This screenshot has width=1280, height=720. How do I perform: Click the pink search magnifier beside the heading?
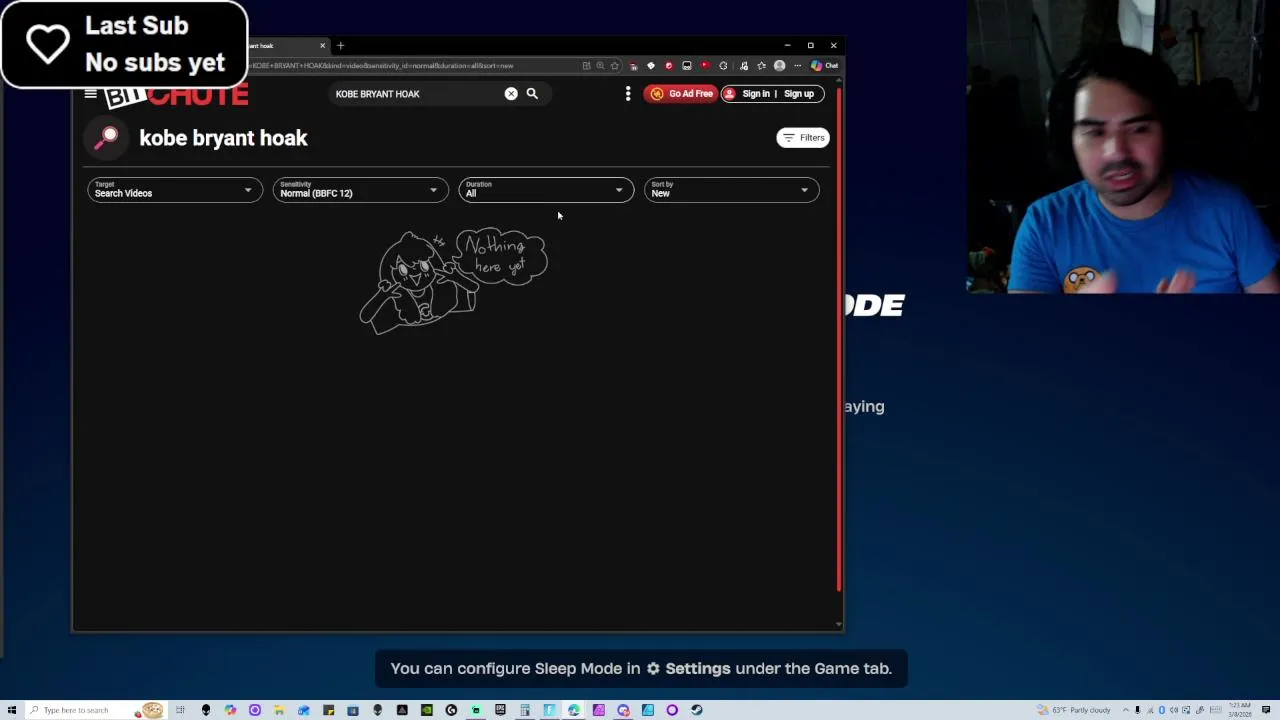[107, 138]
